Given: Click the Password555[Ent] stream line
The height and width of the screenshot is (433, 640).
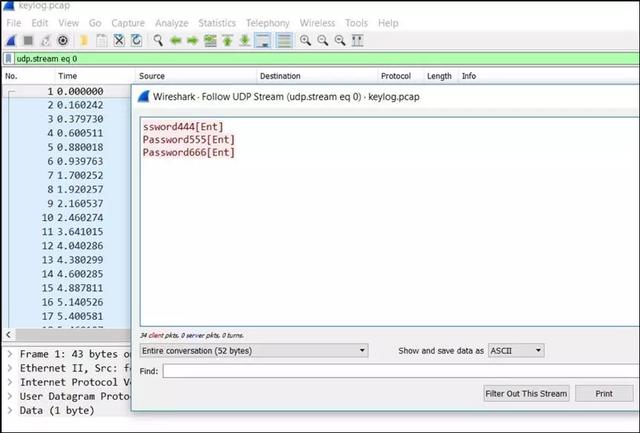Looking at the screenshot, I should [189, 140].
